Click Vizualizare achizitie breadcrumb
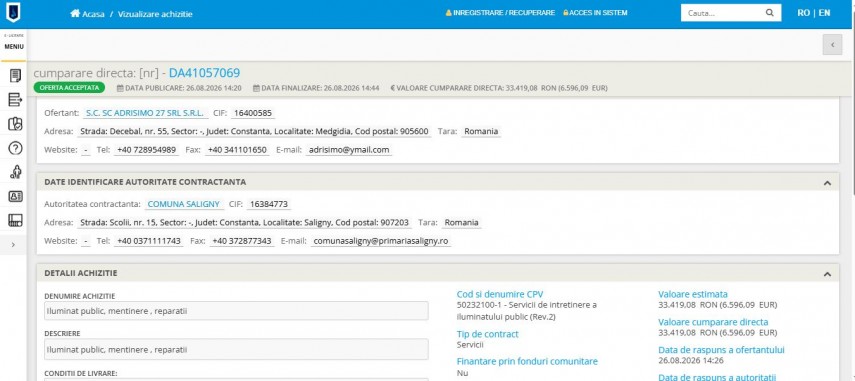This screenshot has height=381, width=855. click(x=155, y=14)
